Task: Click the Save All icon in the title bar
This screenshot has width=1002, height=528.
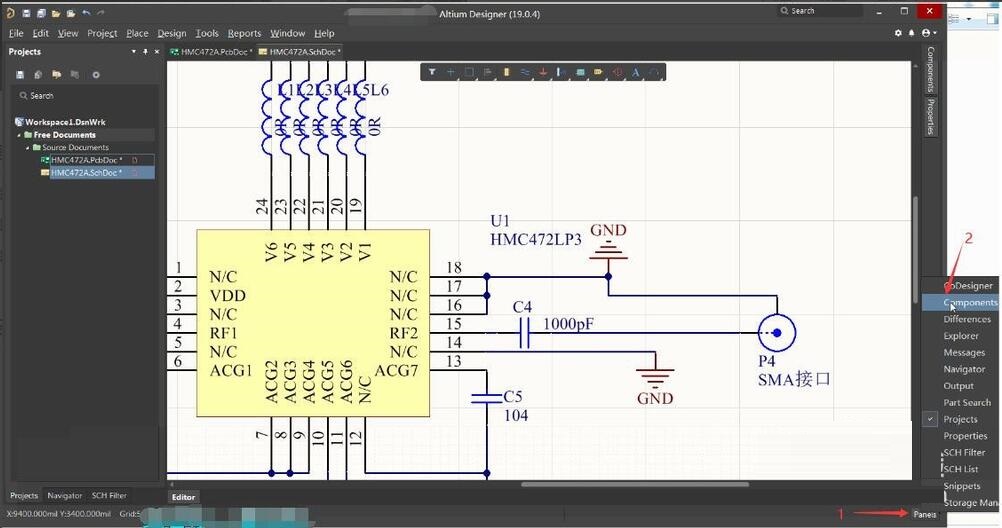Action: coord(42,13)
